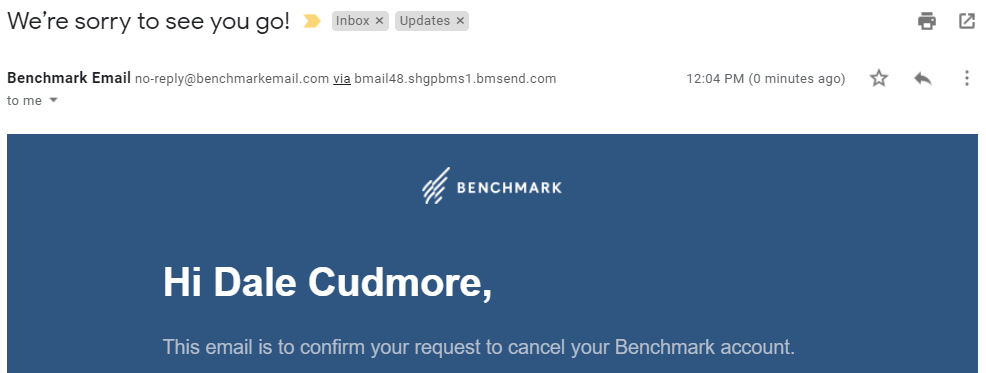Image resolution: width=986 pixels, height=373 pixels.
Task: Click the "to me" recipient text
Action: [25, 101]
